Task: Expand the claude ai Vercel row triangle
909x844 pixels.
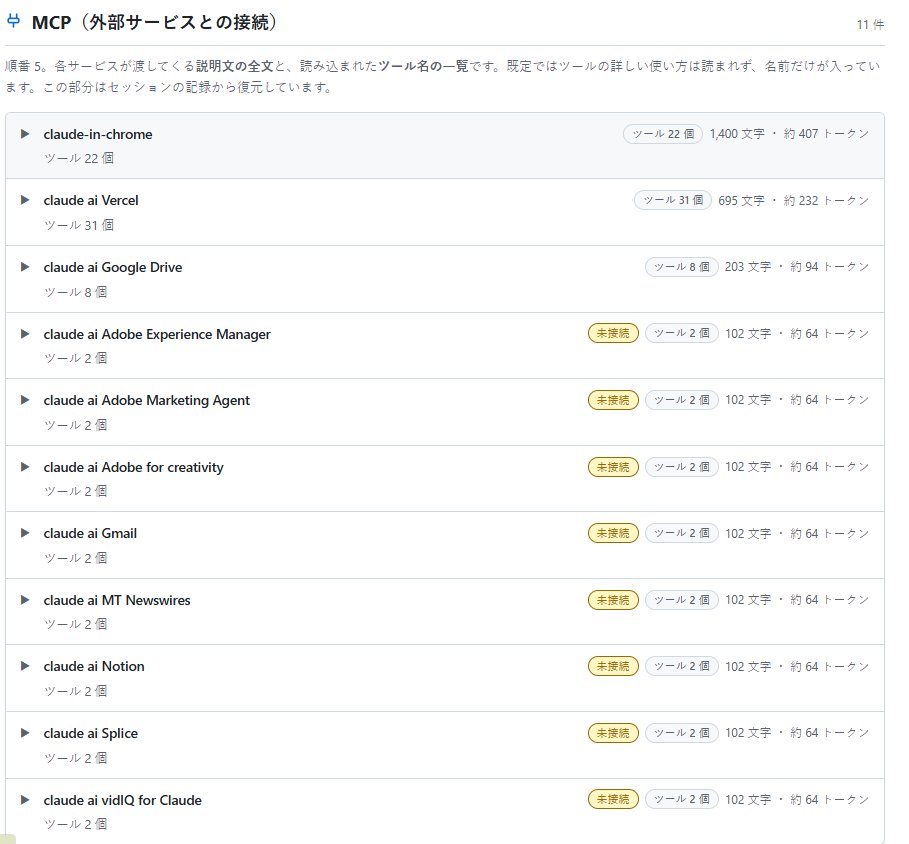Action: tap(25, 200)
